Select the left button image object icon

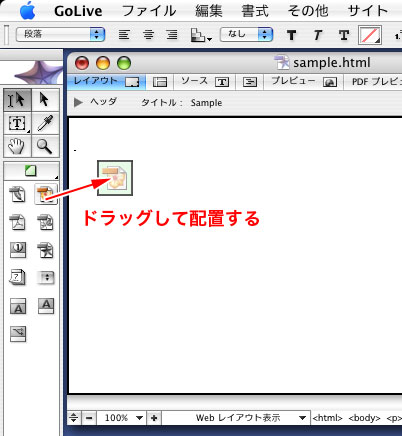coord(18,306)
